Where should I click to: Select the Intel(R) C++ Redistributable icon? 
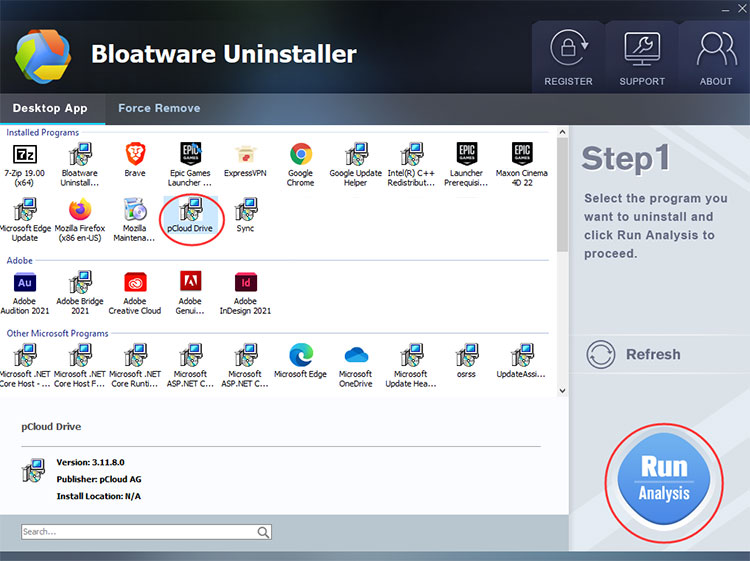tap(411, 154)
